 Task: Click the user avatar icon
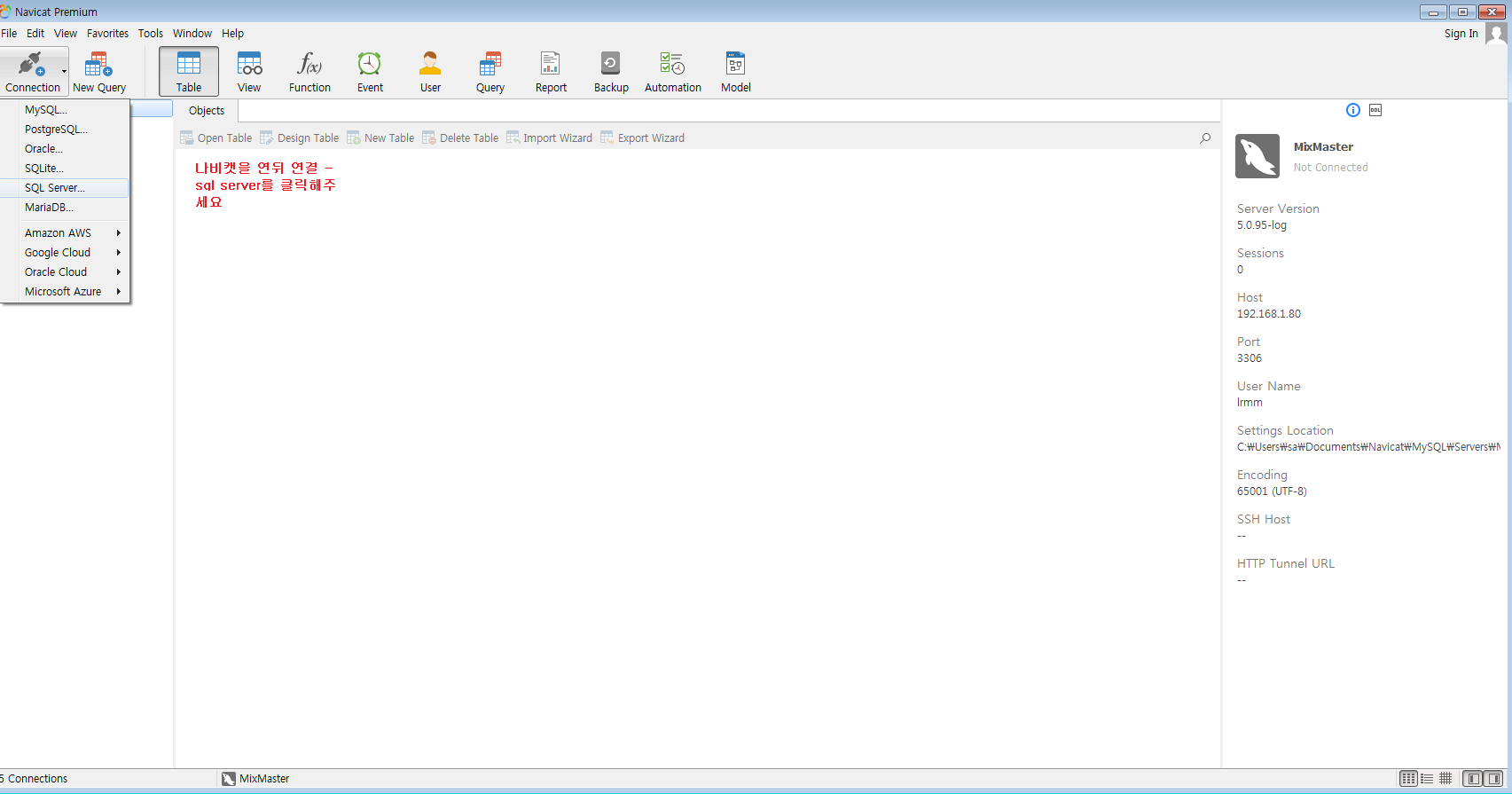tap(1497, 34)
